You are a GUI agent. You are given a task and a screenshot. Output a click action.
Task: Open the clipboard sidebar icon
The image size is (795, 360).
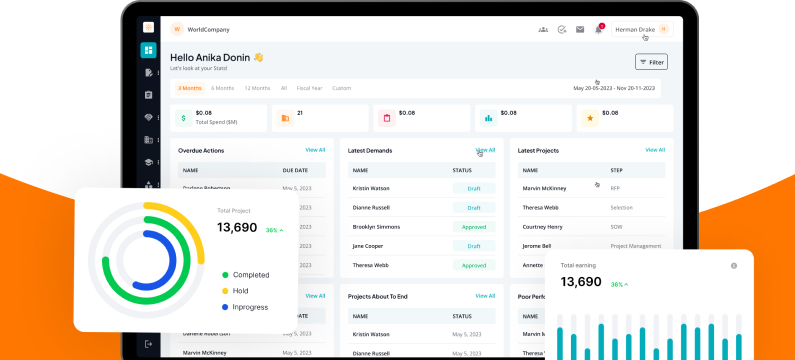coord(148,95)
